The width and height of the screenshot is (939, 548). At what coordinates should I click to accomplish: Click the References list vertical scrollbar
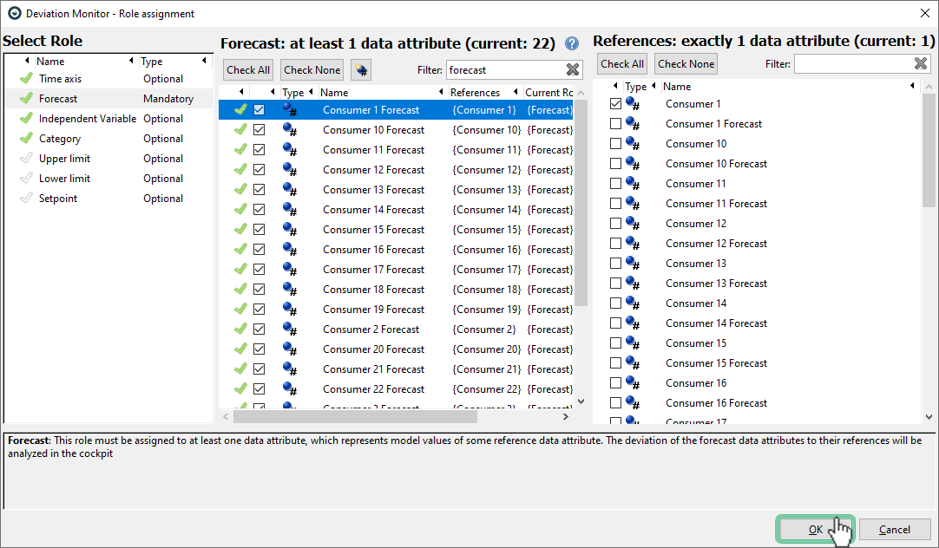pyautogui.click(x=929, y=151)
